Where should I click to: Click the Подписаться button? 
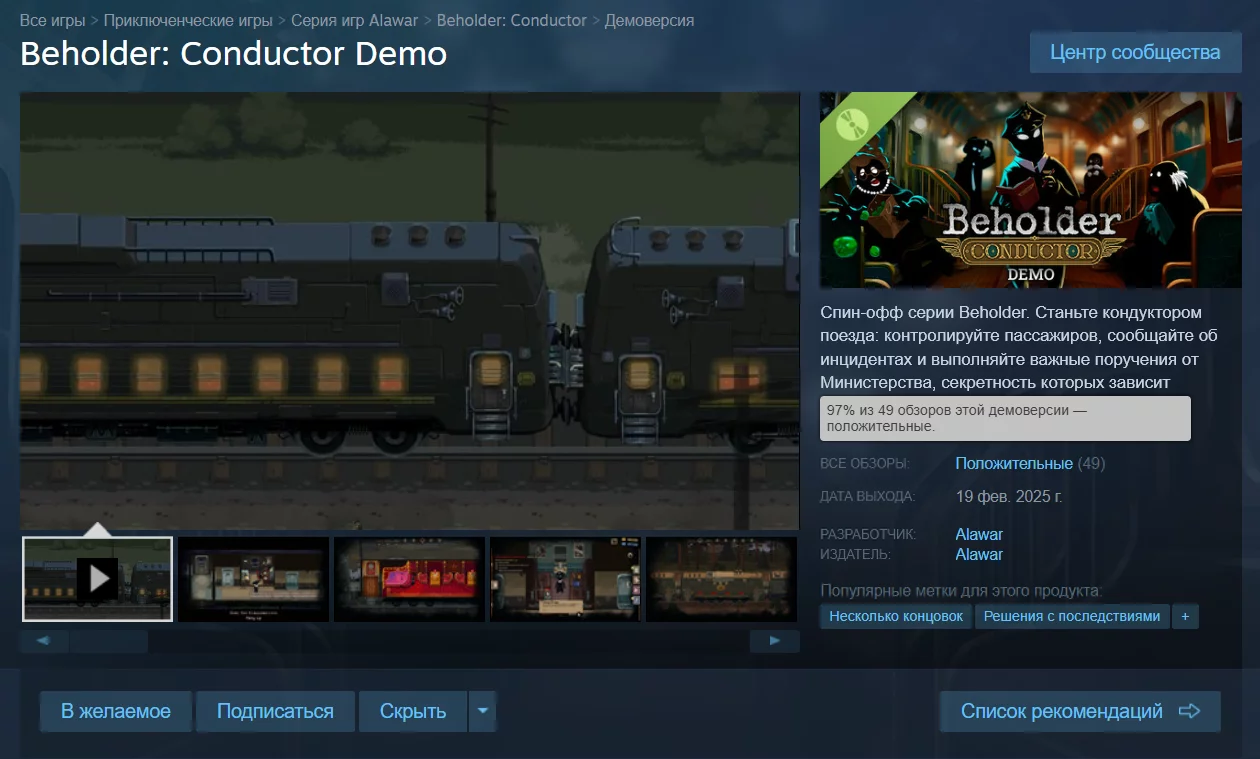coord(275,711)
